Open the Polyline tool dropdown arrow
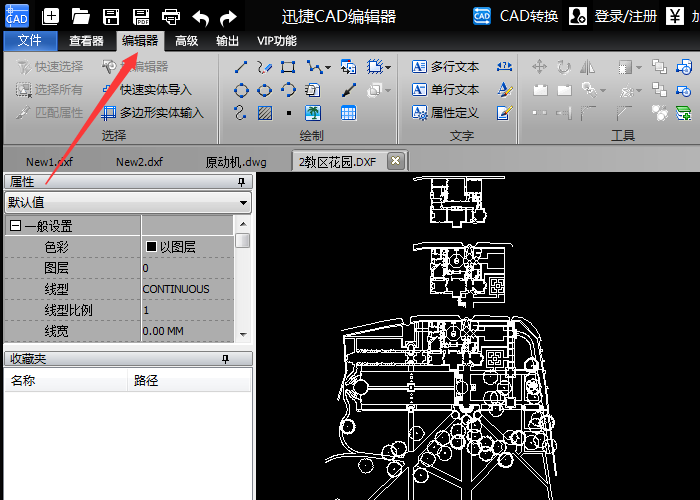The height and width of the screenshot is (500, 700). [328, 68]
